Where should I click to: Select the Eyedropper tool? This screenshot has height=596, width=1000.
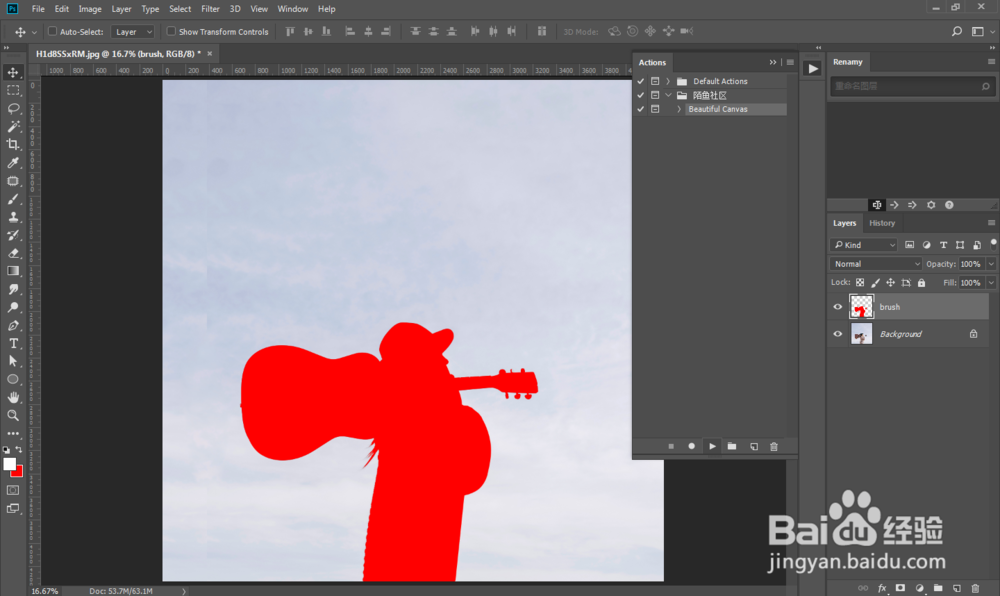13,163
